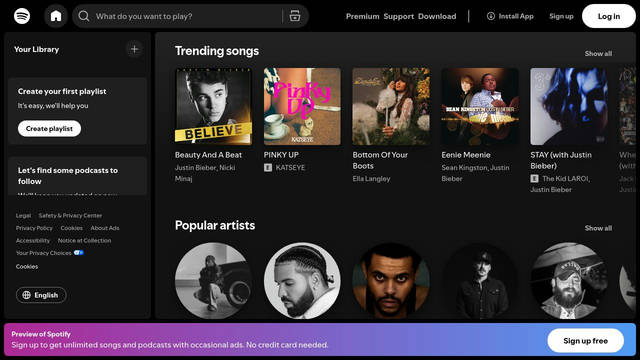Open the Support menu link
Viewport: 640px width, 360px height.
398,16
